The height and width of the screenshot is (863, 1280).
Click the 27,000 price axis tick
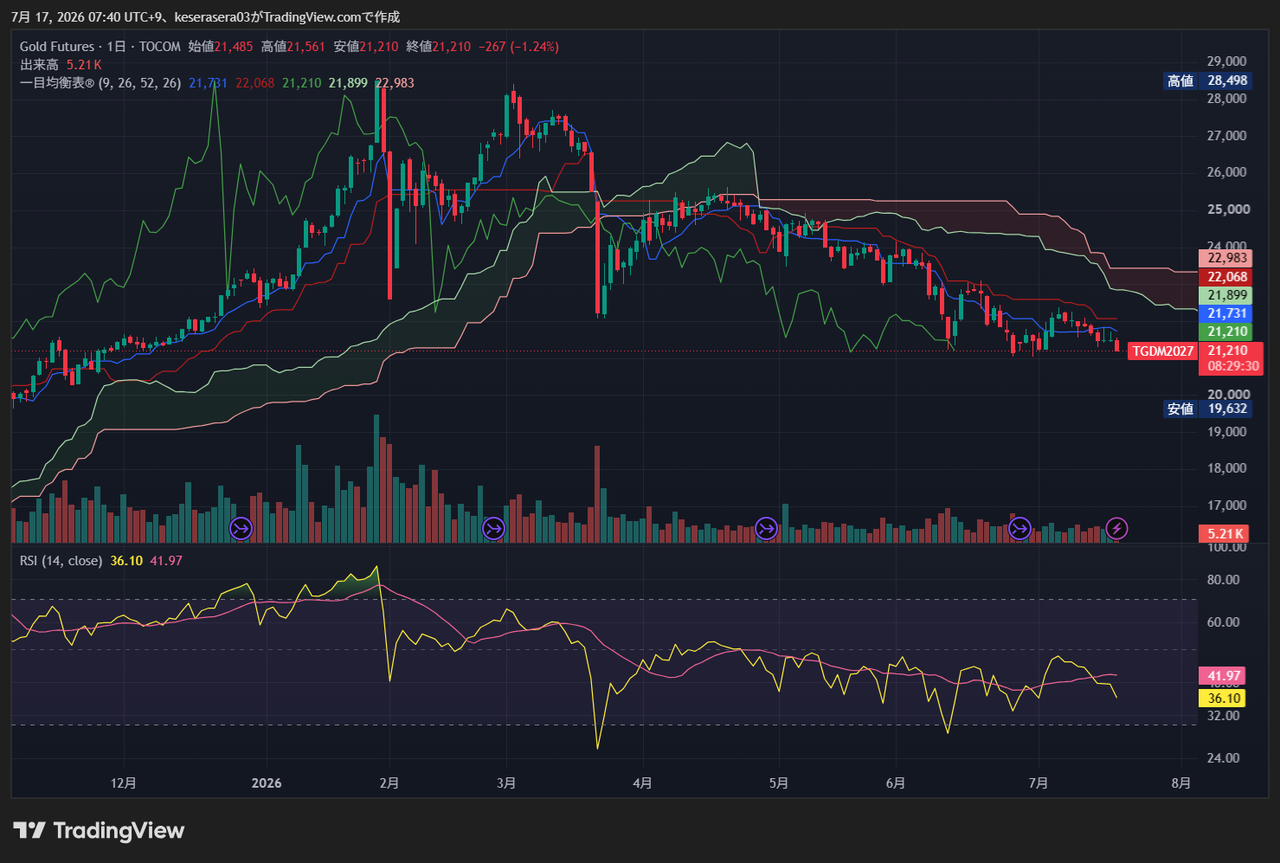click(1226, 136)
